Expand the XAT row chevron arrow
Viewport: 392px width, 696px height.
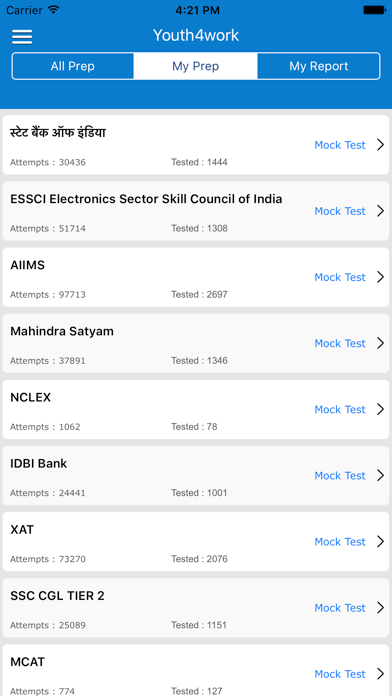tap(380, 542)
